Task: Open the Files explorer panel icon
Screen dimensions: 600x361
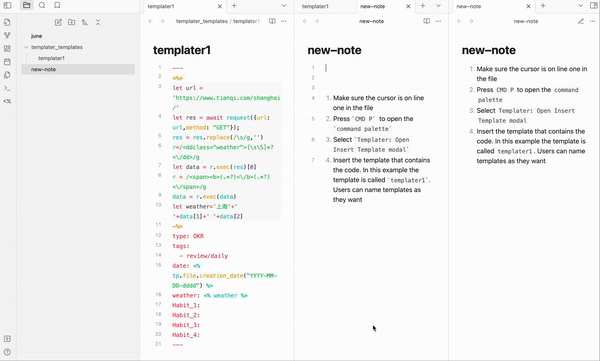Action: coord(26,5)
